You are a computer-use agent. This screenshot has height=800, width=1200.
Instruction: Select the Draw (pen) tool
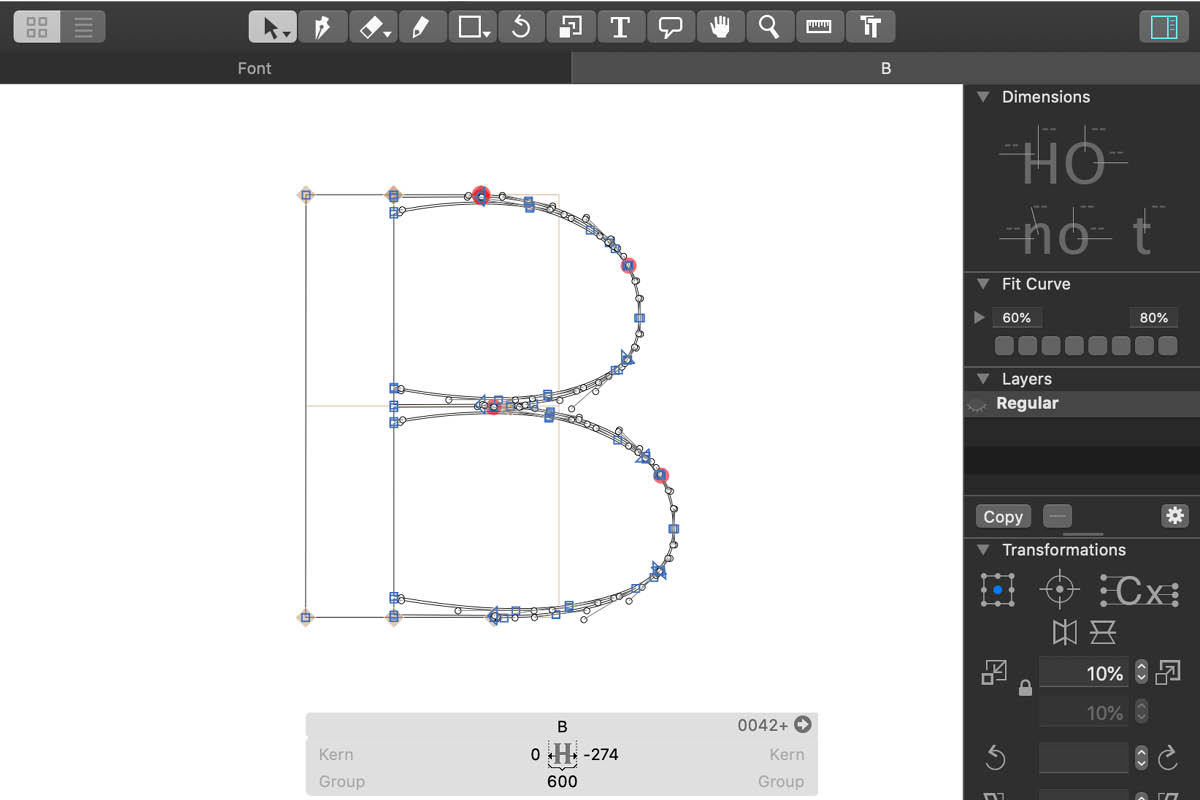pos(322,27)
